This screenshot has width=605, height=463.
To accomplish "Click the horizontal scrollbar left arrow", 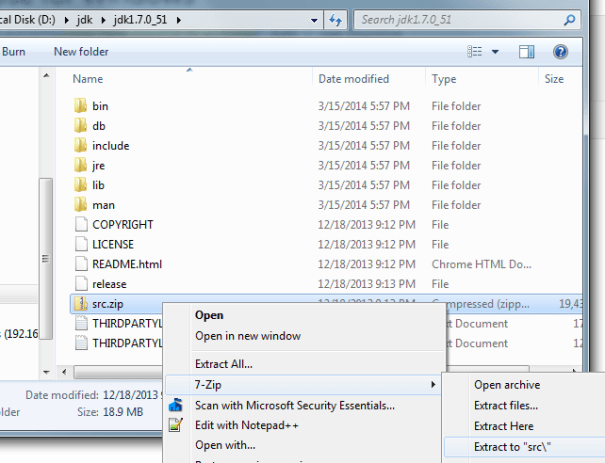I will tap(64, 372).
